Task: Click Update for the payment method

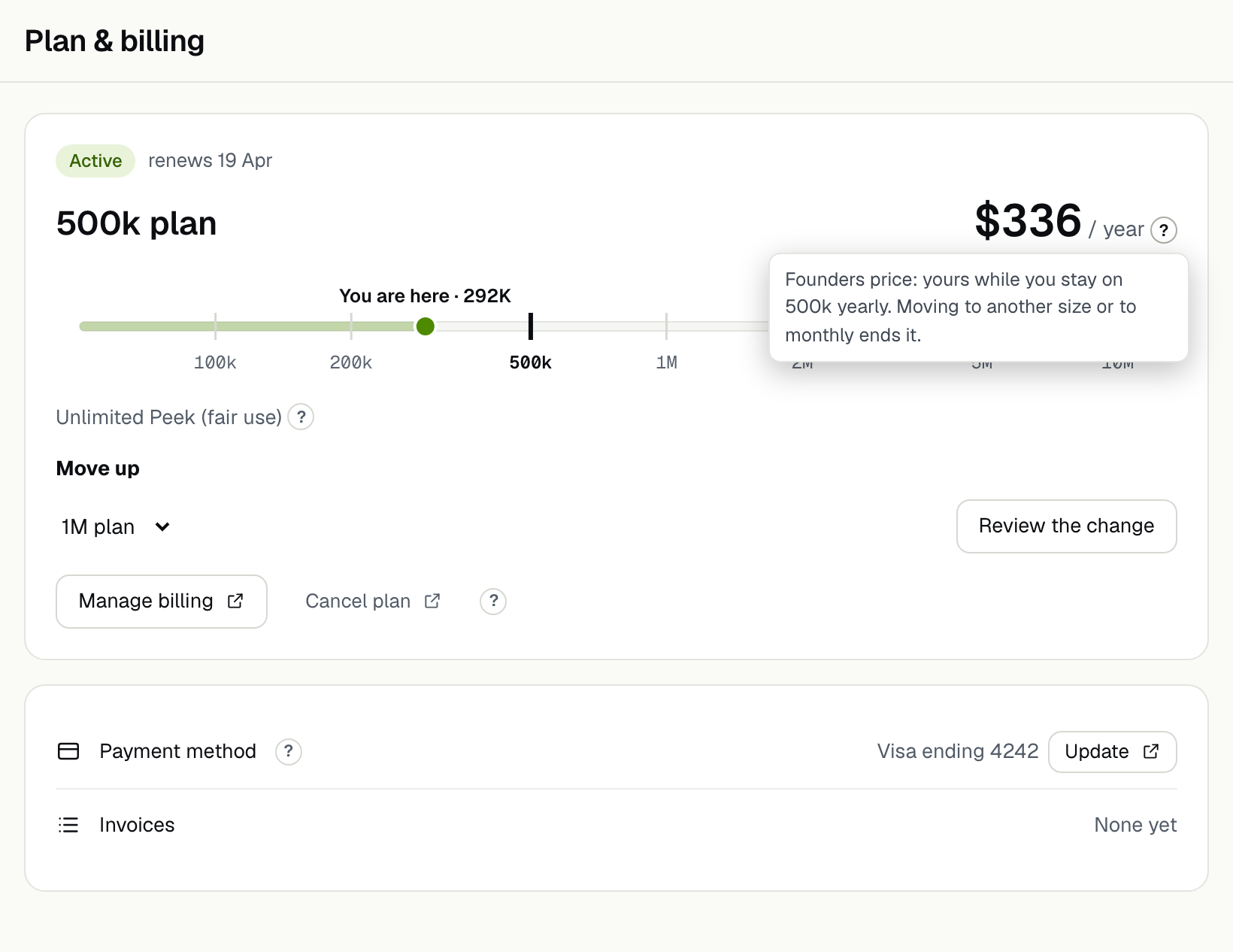Action: pyautogui.click(x=1112, y=752)
